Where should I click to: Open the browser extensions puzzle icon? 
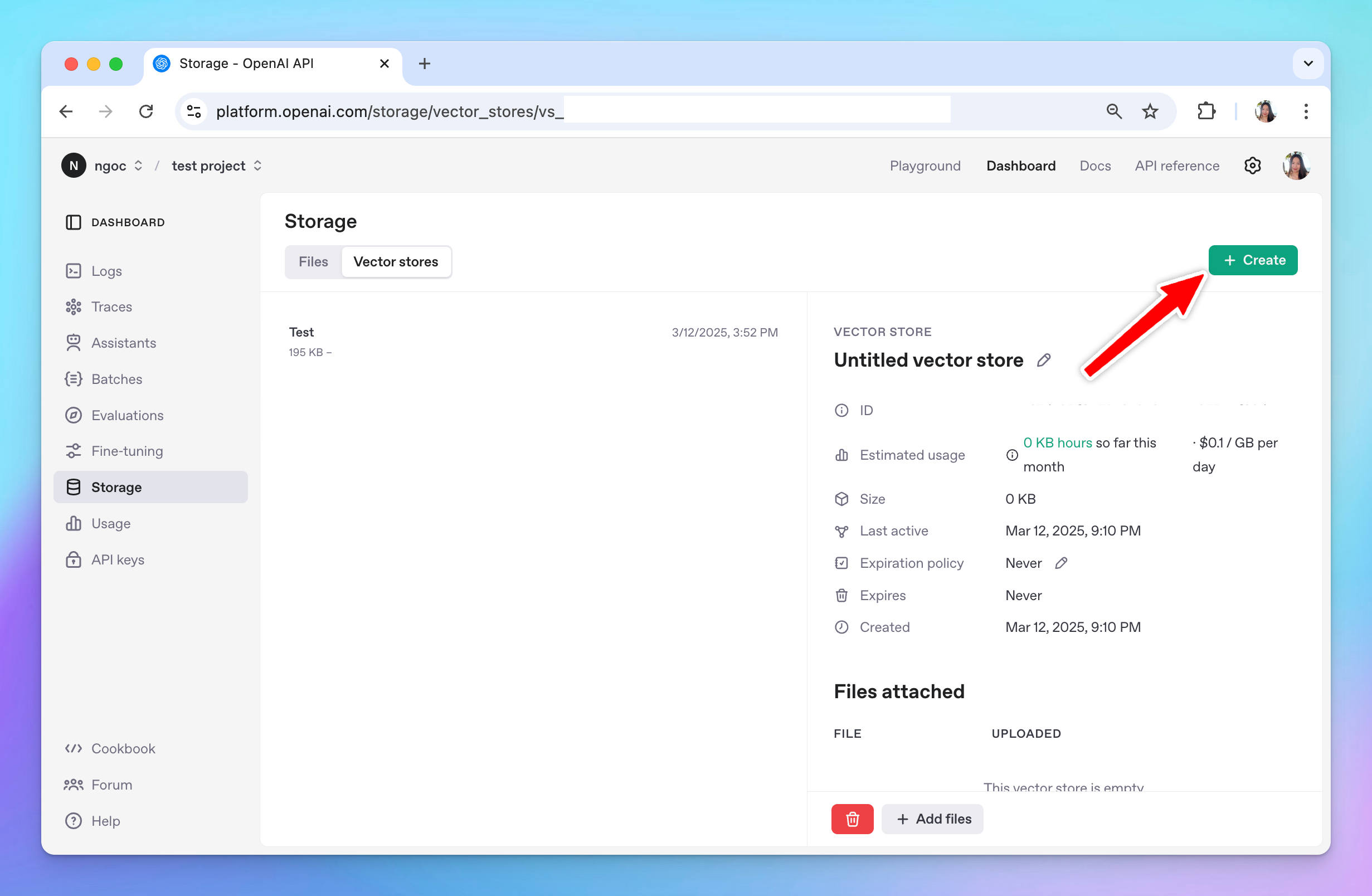click(x=1206, y=111)
